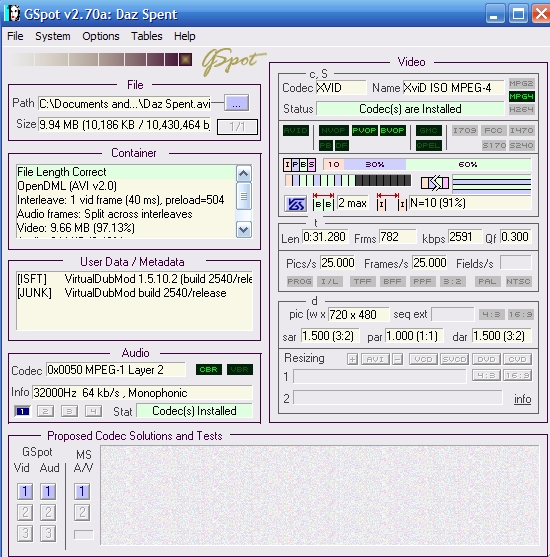Viewport: 550px width, 557px height.
Task: Click the Resizing CVD button
Action: (x=517, y=359)
